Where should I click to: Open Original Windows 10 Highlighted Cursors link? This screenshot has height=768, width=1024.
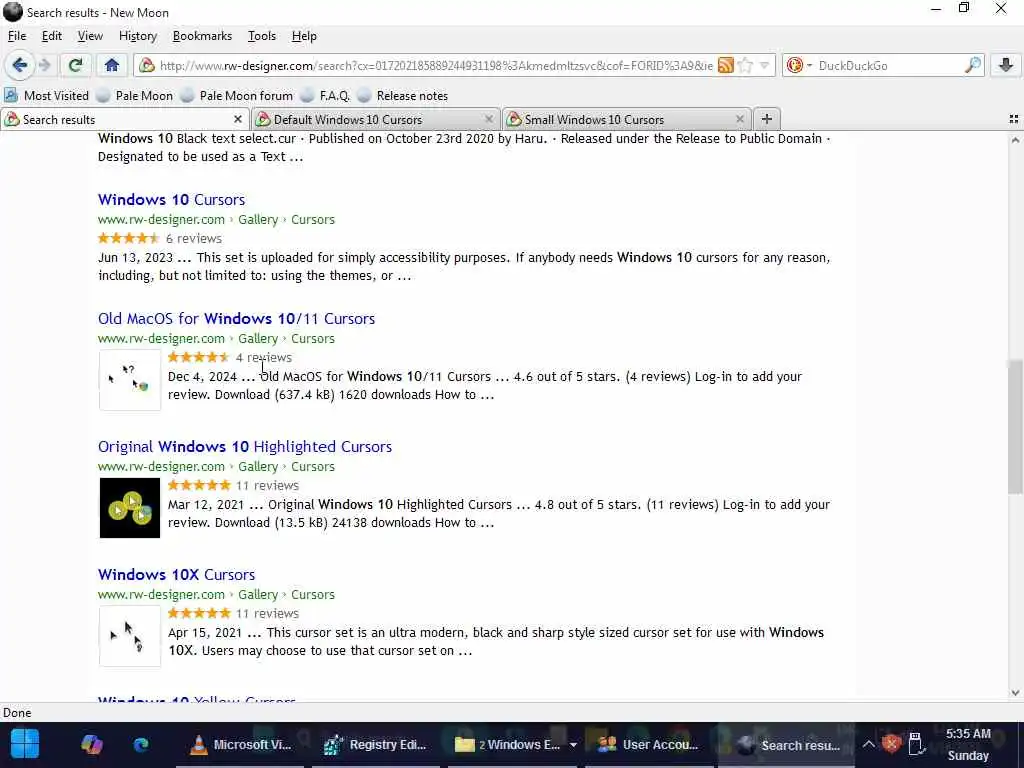[x=245, y=446]
